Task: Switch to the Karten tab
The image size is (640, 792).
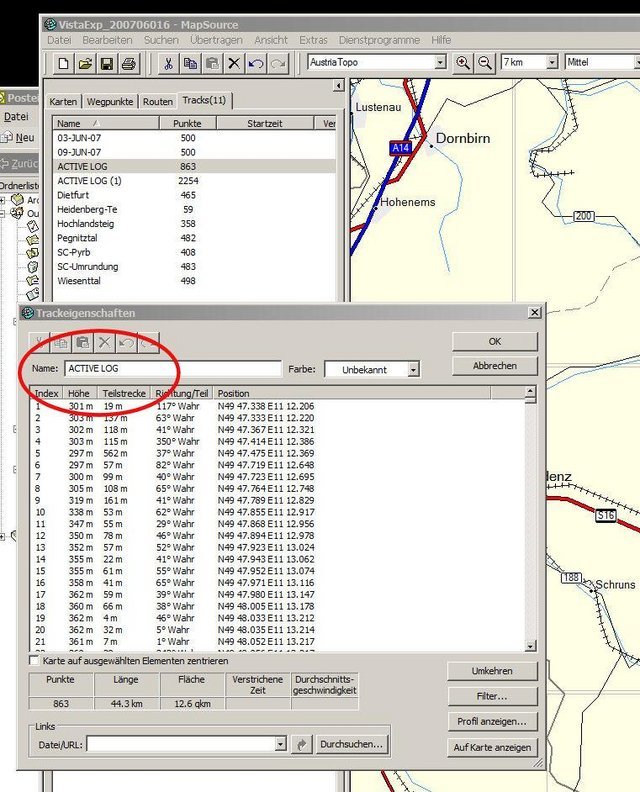Action: point(63,102)
